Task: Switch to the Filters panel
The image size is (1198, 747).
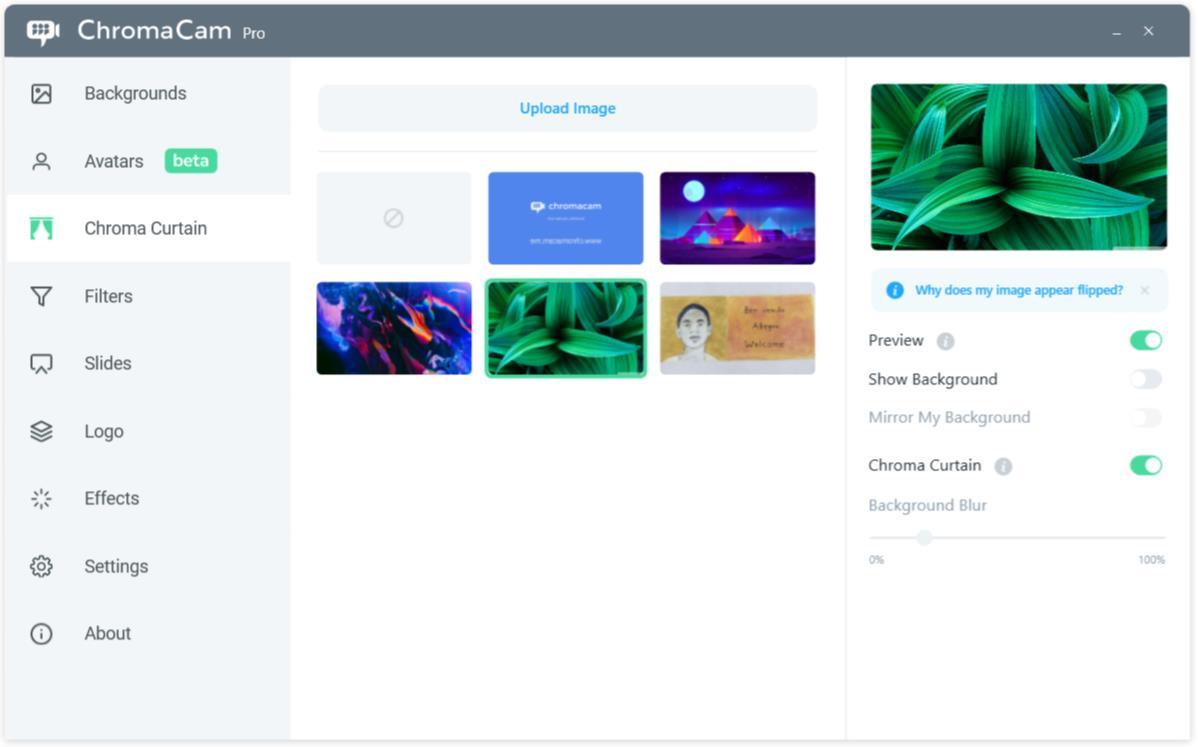Action: [107, 296]
